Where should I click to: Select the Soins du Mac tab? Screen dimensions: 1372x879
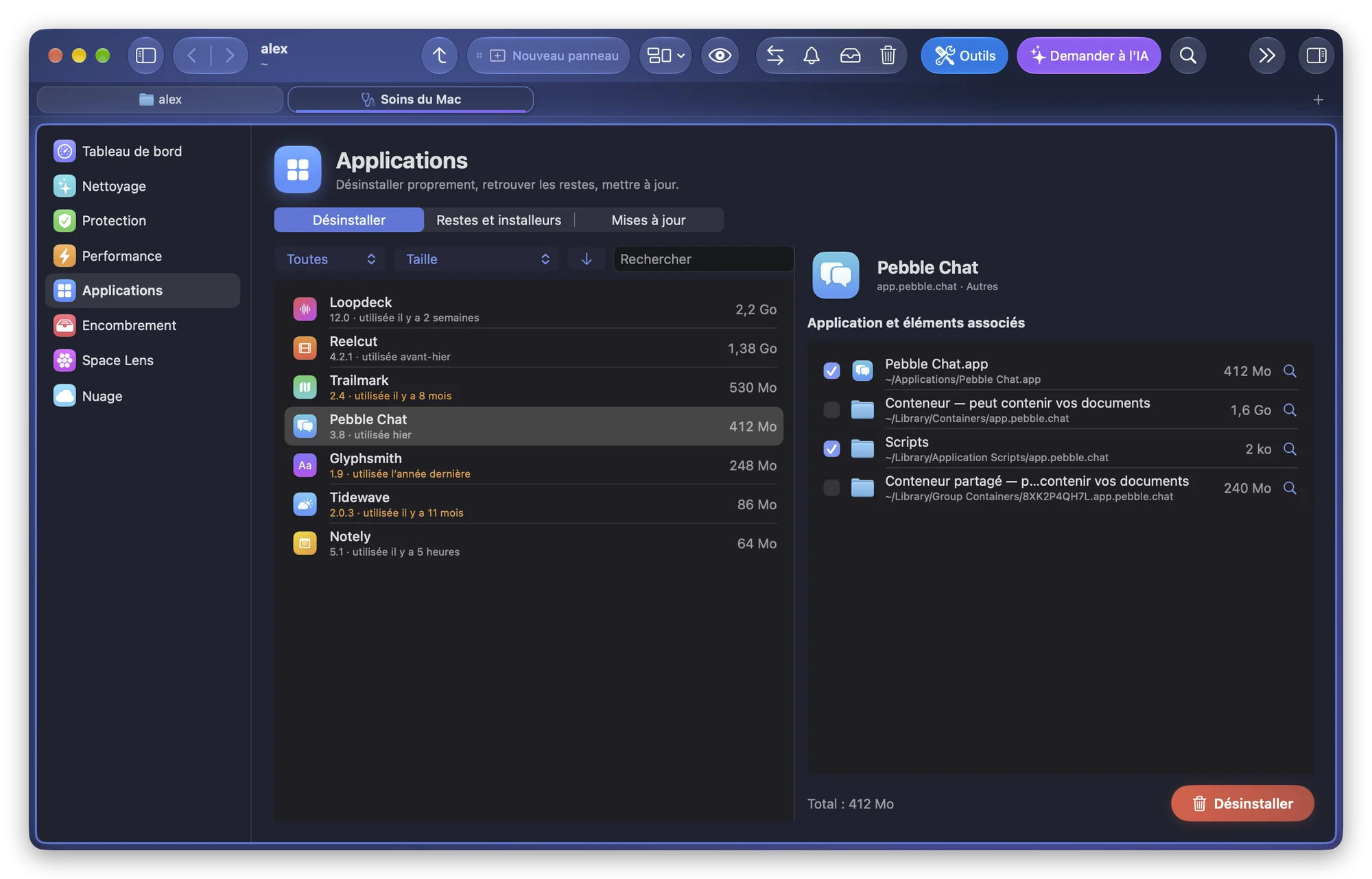point(410,99)
